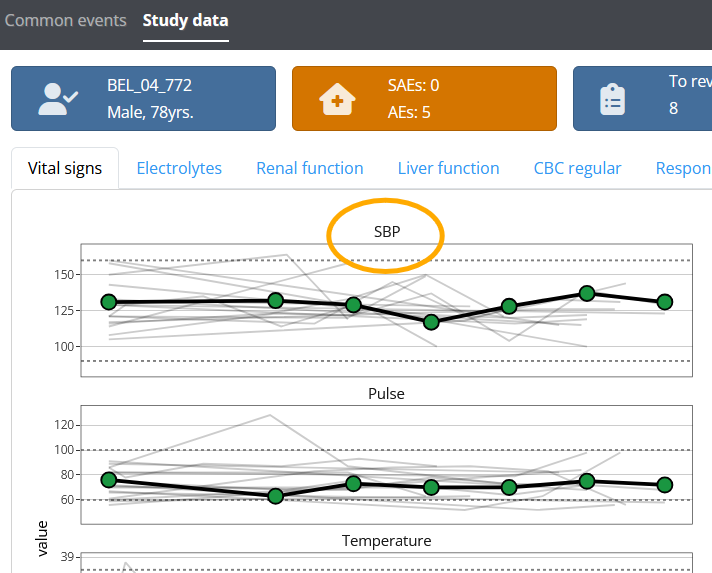
Task: Click the clipboard icon in To review box
Action: (x=612, y=99)
